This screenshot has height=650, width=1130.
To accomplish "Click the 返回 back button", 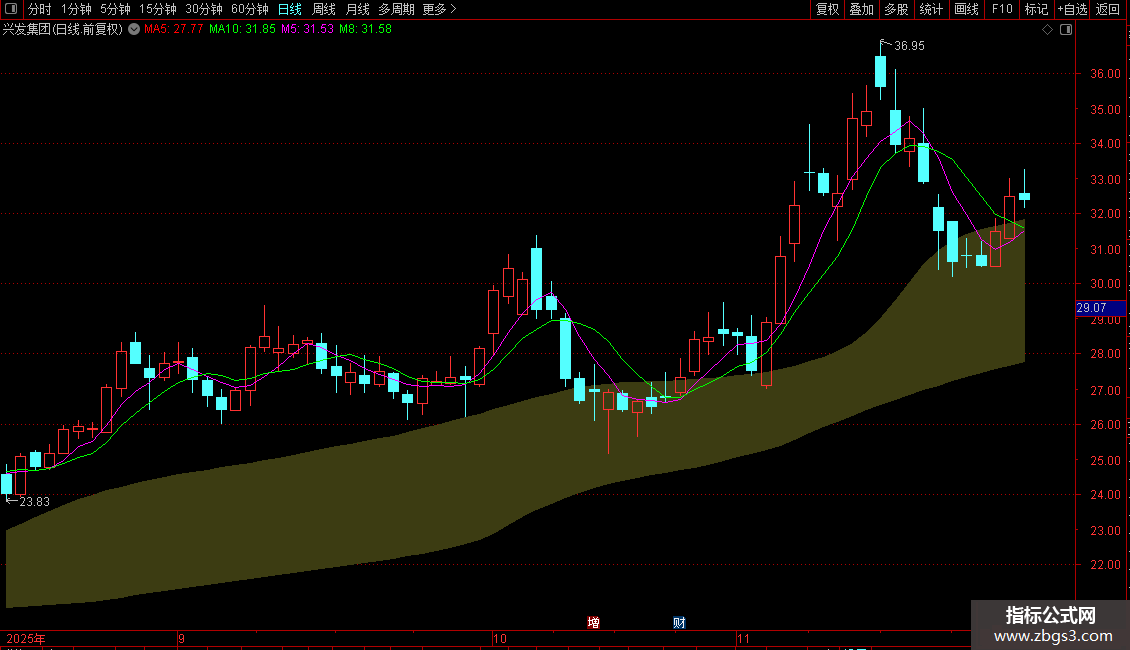I will point(1108,9).
